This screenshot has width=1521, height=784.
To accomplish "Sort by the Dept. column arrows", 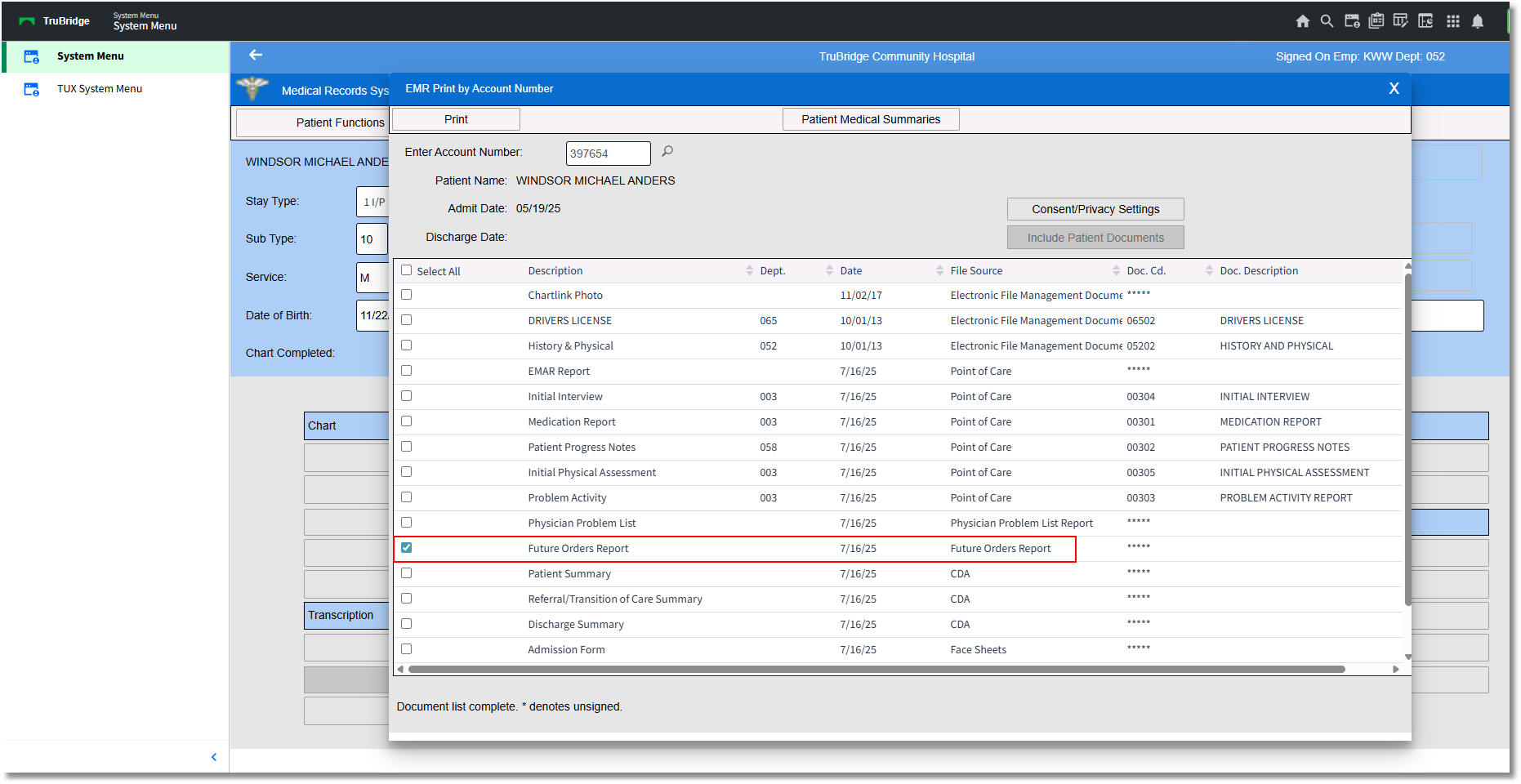I will (830, 270).
